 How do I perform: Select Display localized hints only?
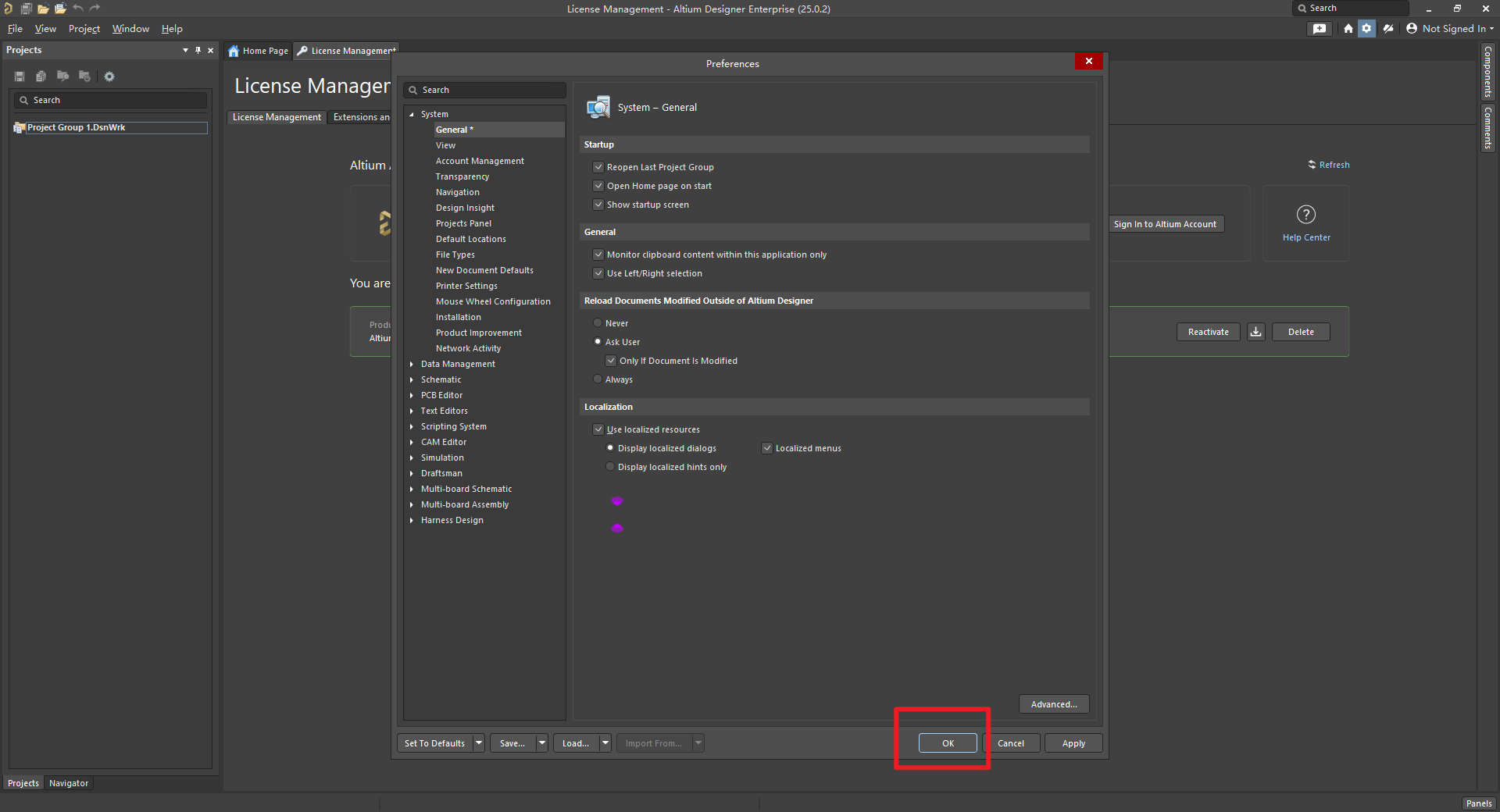[610, 466]
